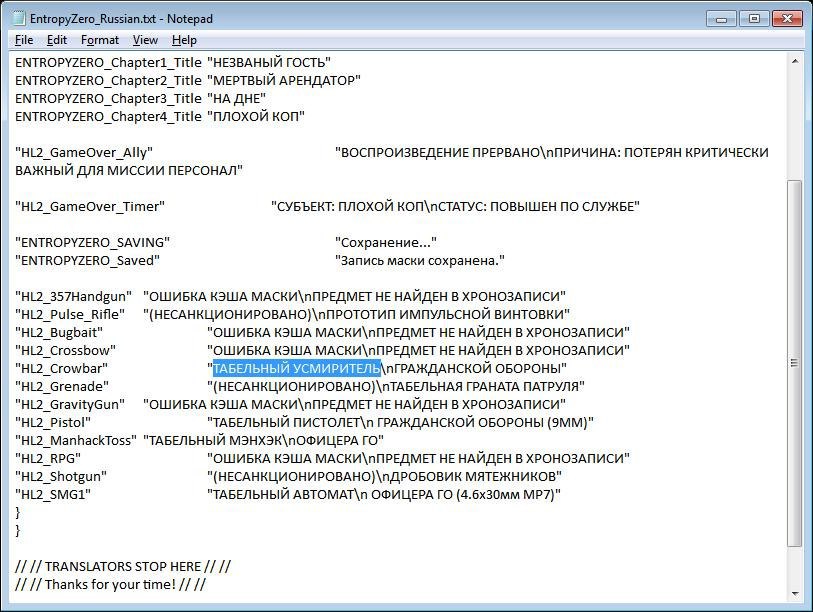Click text СТАТУС: ПОВЫШЕН ПО СЛУЖБЕ
The width and height of the screenshot is (813, 612).
[x=537, y=206]
